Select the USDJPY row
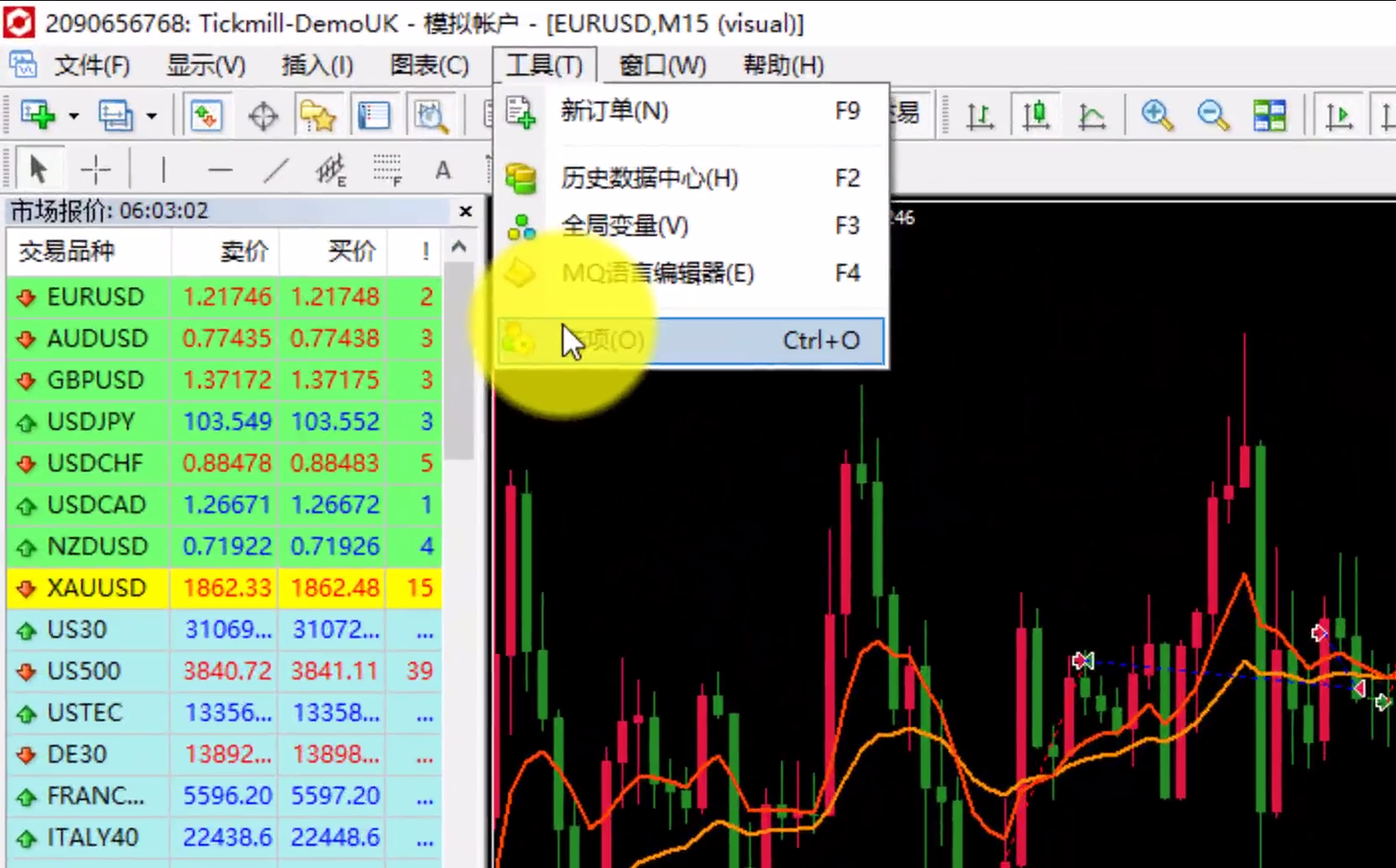 224,421
